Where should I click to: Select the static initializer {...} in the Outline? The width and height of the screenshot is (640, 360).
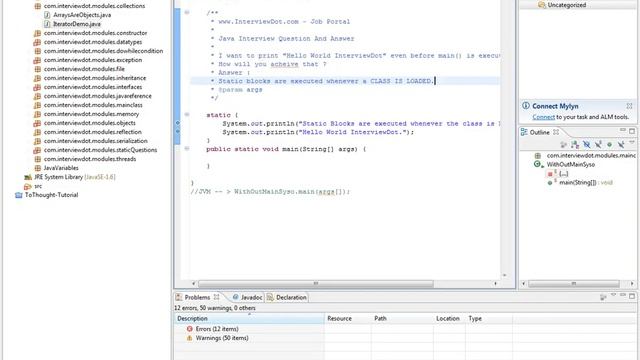[563, 174]
